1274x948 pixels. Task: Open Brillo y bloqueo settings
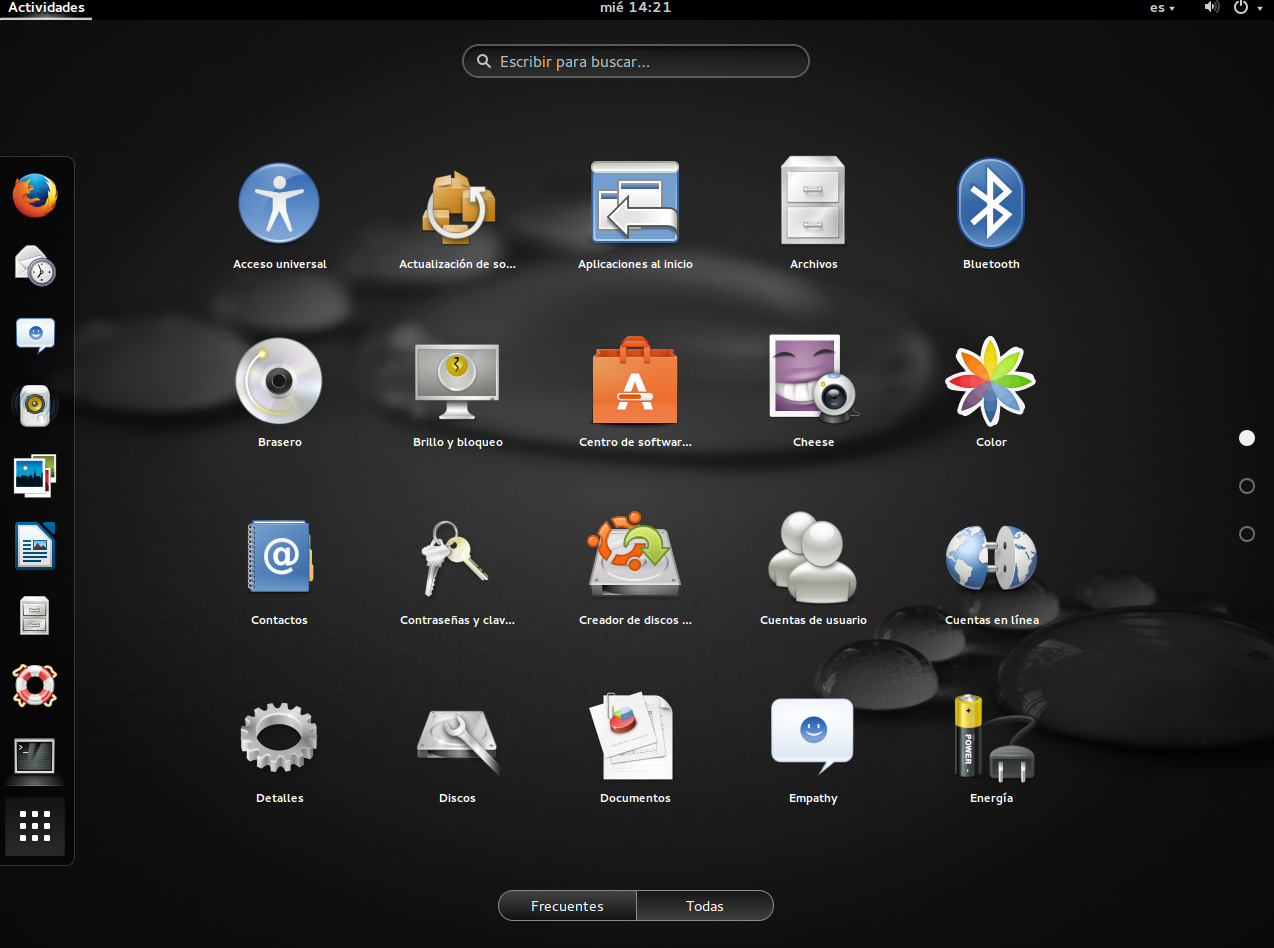pos(457,382)
